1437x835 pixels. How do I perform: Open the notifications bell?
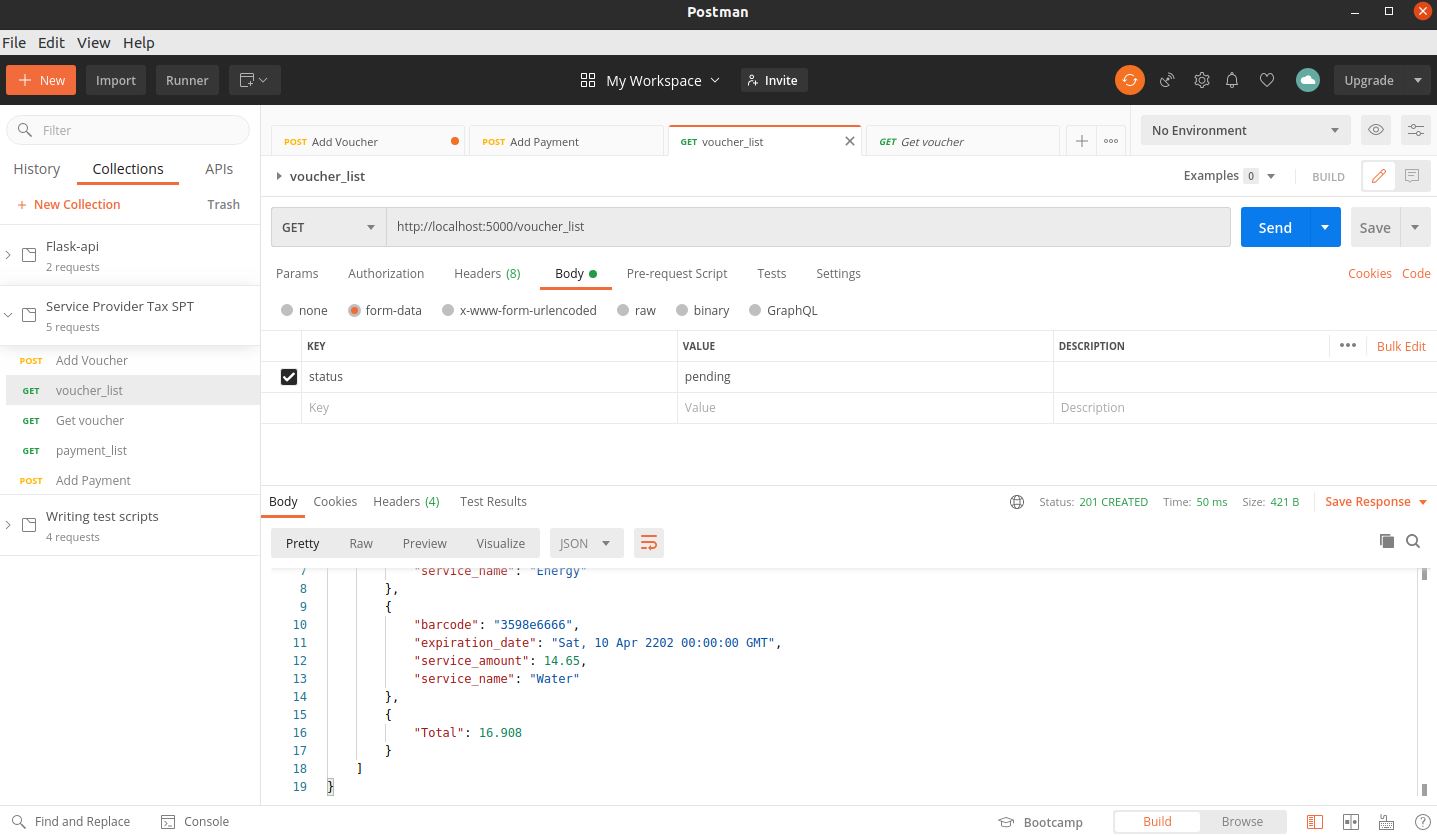tap(1232, 80)
